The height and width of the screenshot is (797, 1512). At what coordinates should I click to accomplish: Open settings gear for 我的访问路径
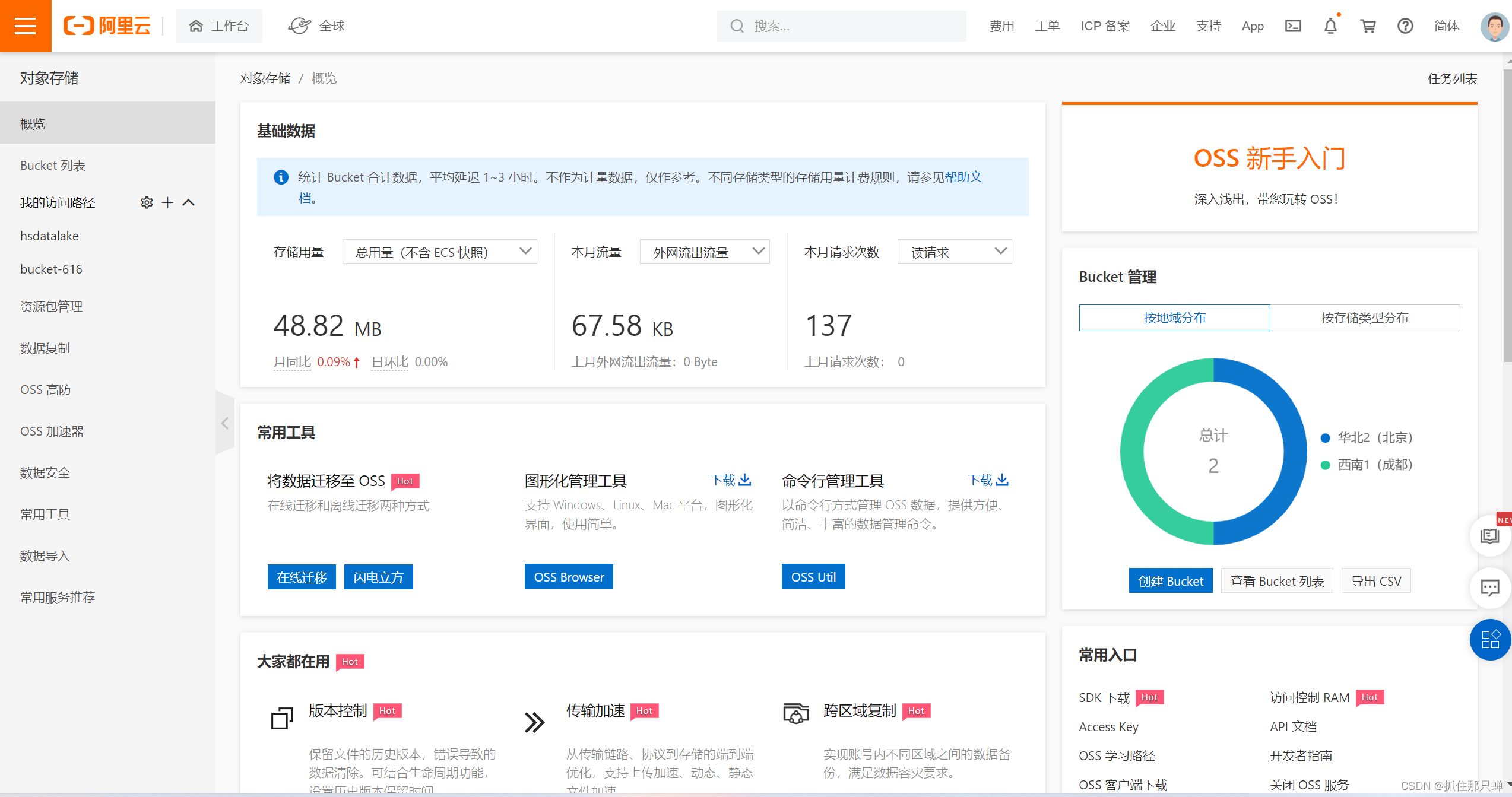tap(147, 202)
